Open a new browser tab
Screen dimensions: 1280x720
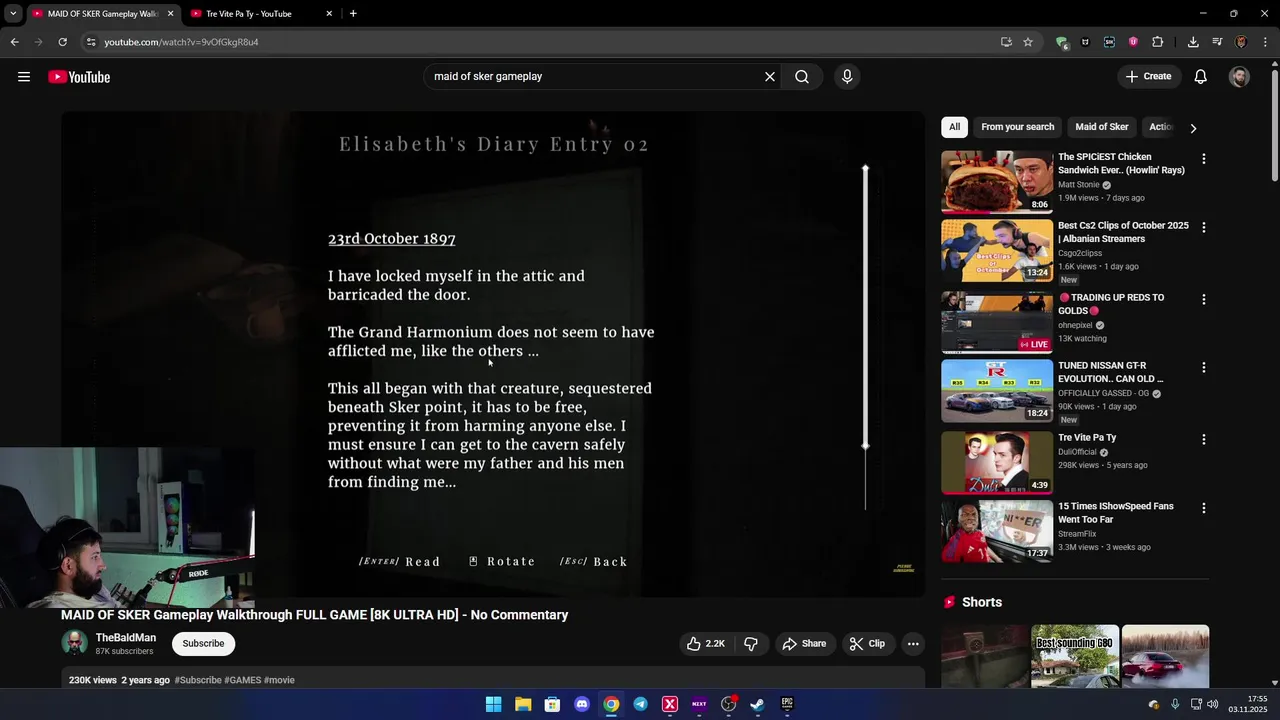[353, 14]
